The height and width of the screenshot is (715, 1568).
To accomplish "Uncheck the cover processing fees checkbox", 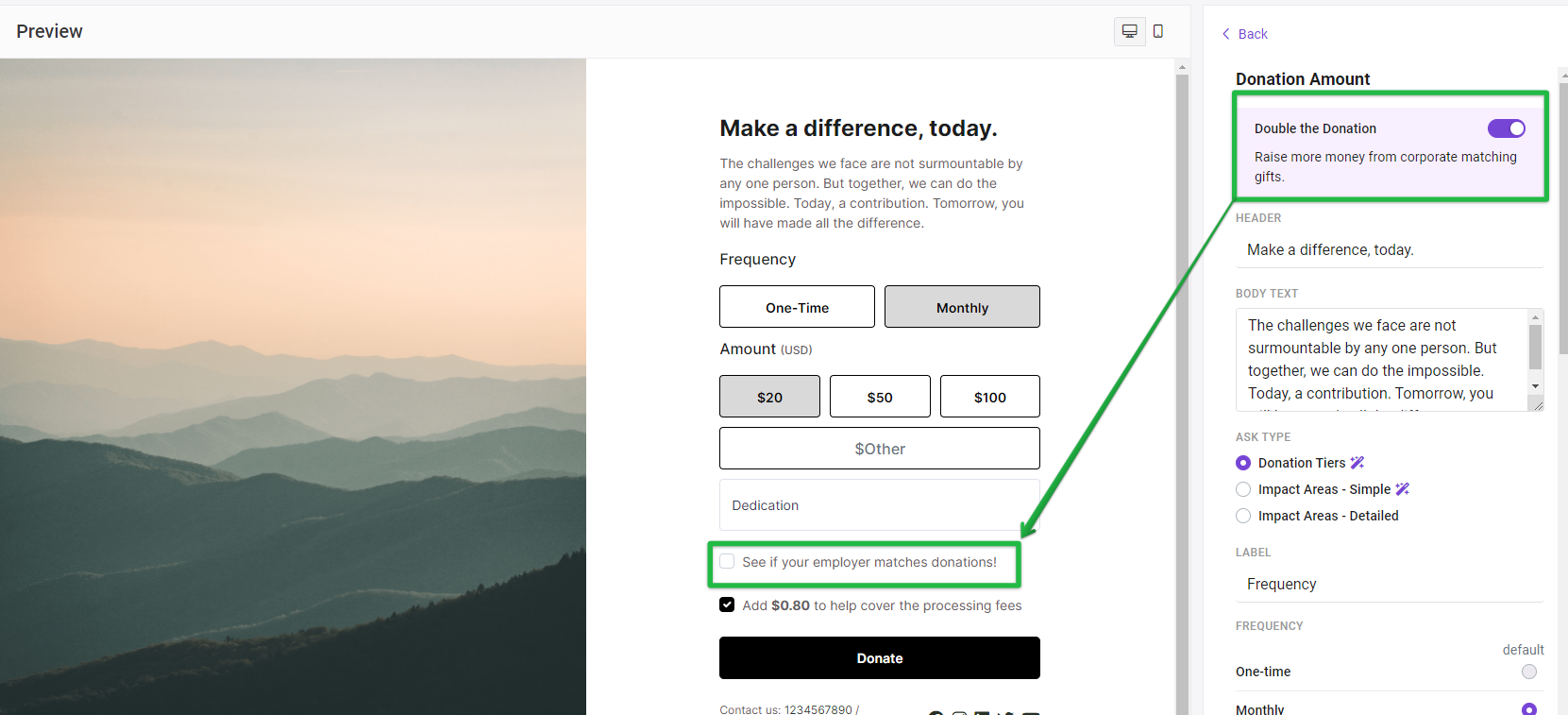I will [x=727, y=604].
